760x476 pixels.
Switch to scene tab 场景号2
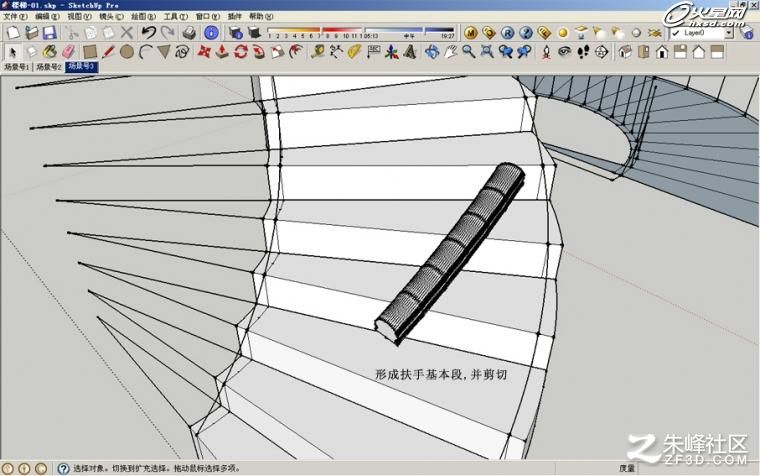(x=49, y=67)
